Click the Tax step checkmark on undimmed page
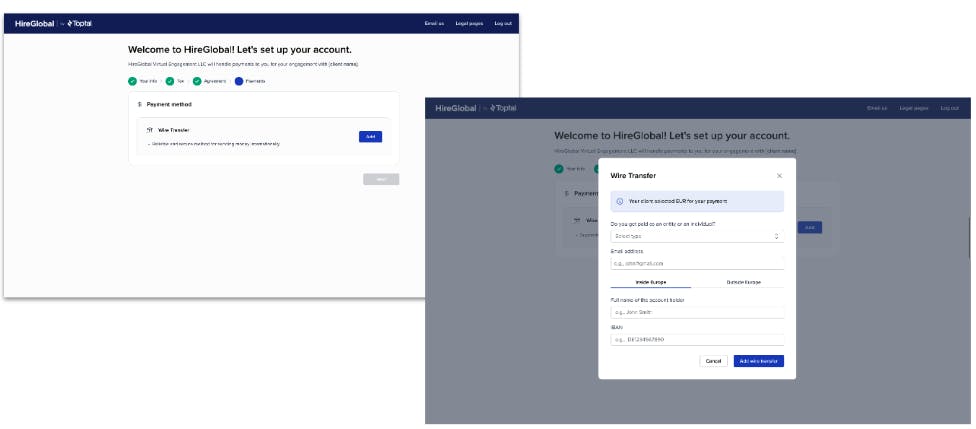The width and height of the screenshot is (976, 429). 170,81
